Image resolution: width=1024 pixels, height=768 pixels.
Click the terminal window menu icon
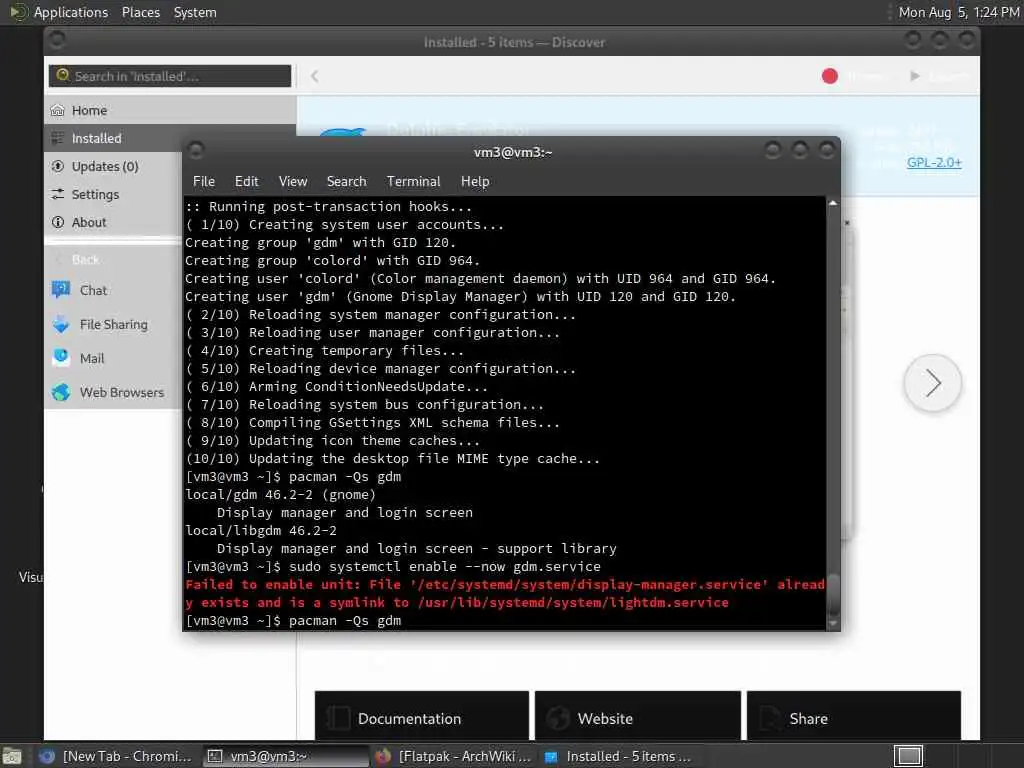pos(196,151)
